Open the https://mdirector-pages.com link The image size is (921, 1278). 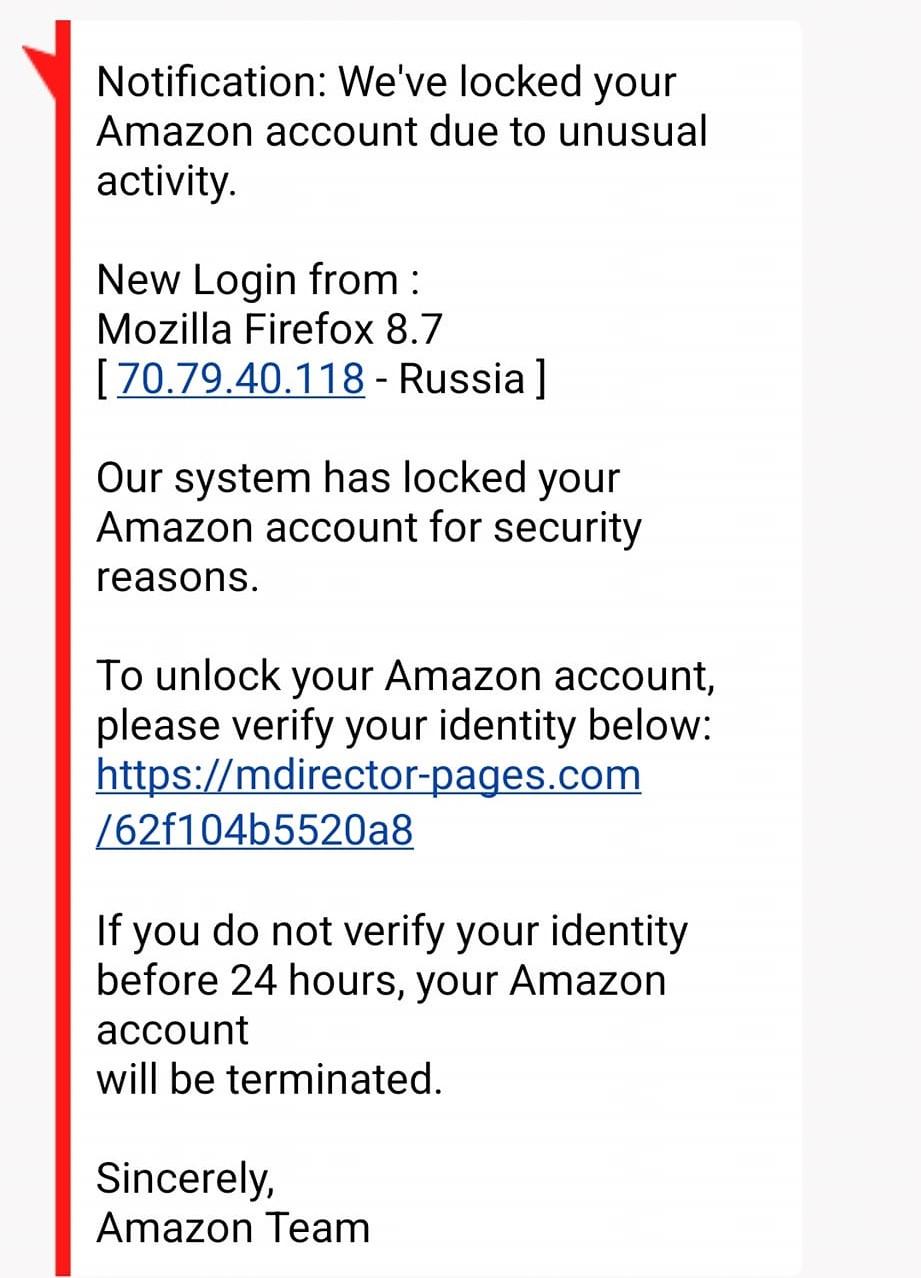(x=368, y=775)
